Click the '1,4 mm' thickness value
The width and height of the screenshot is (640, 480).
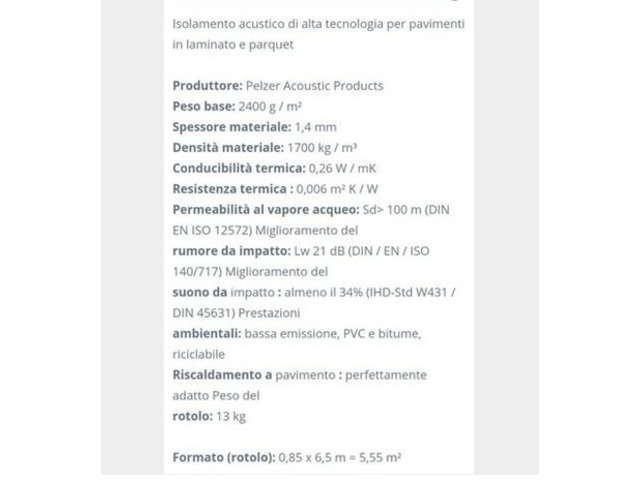coord(316,127)
